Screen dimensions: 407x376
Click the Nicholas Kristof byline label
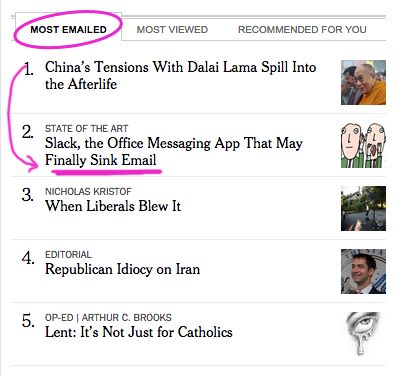tap(88, 192)
